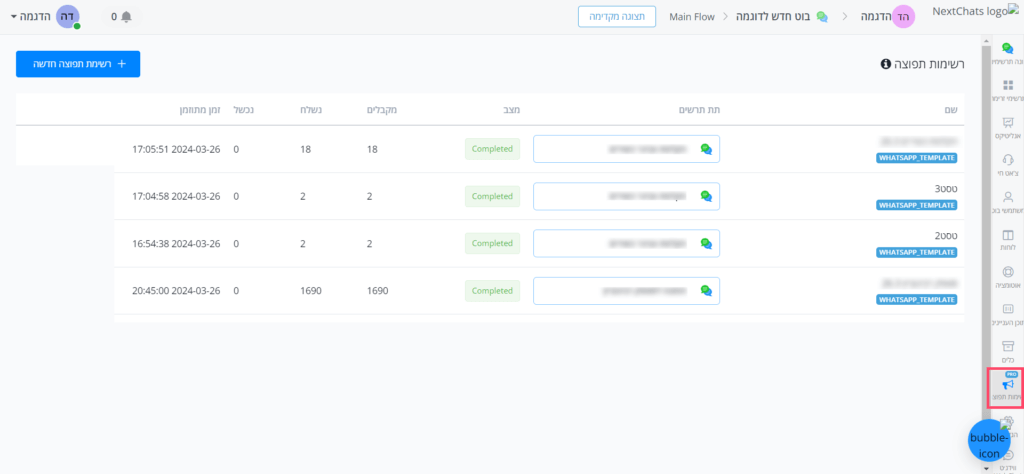Open the sub-flow selector in the 18 recipients row
1024x474 pixels.
click(626, 149)
